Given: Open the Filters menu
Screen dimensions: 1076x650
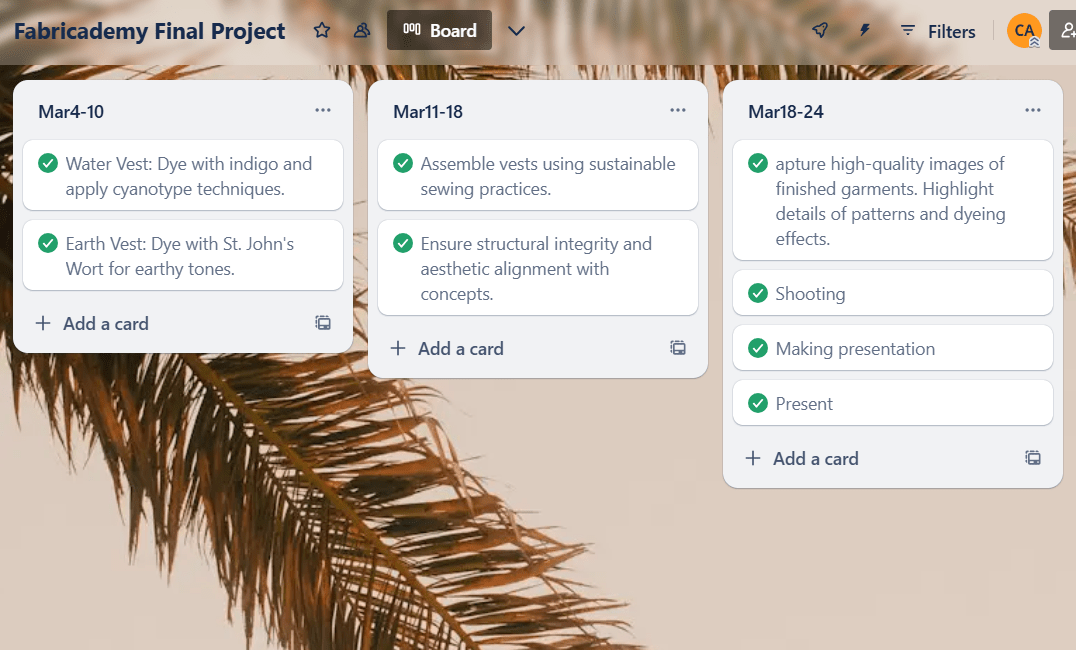Looking at the screenshot, I should point(937,31).
